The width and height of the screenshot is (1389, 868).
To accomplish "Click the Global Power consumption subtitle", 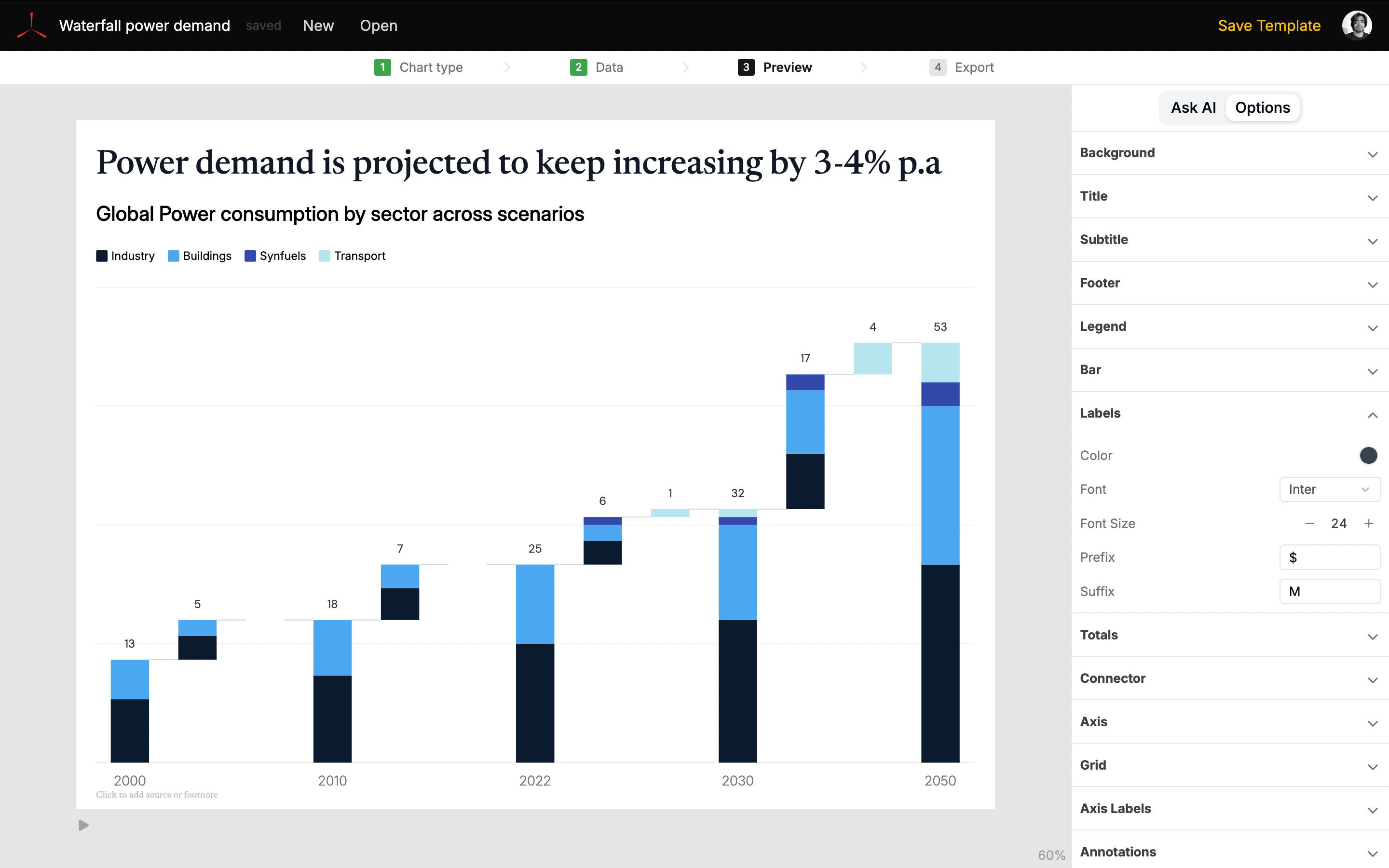I will coord(340,214).
